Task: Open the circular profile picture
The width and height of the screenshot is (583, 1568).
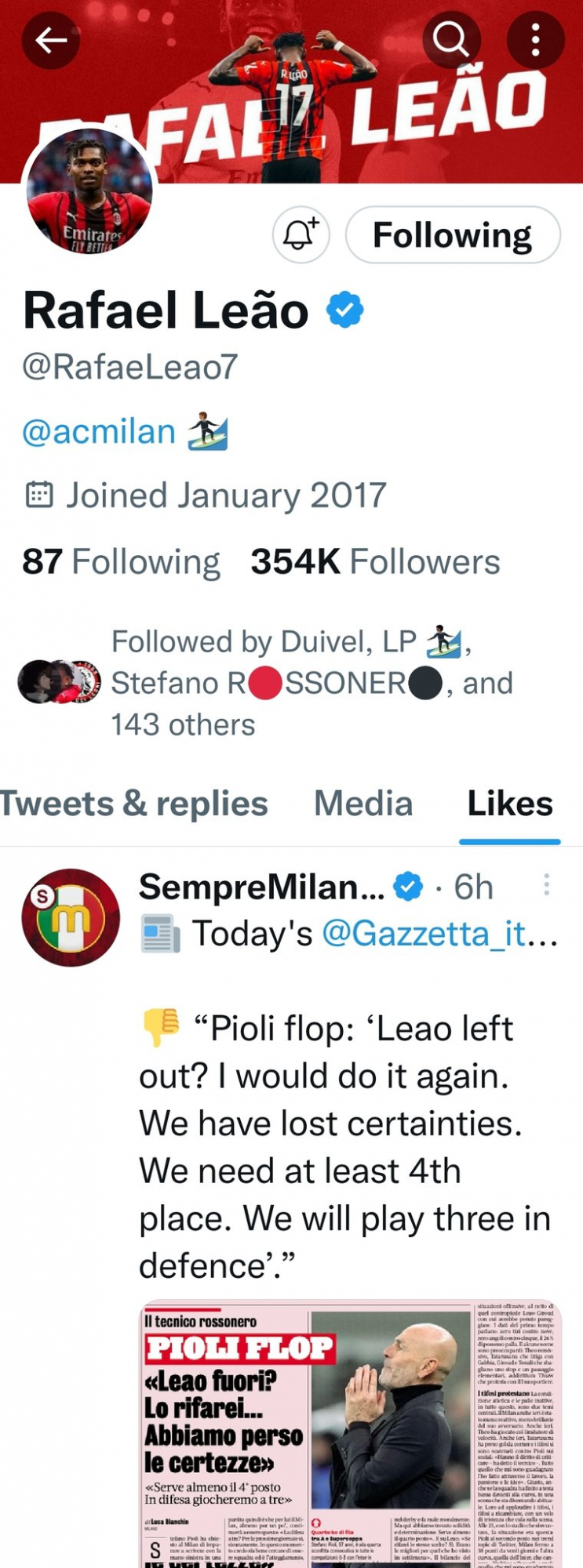Action: (89, 192)
